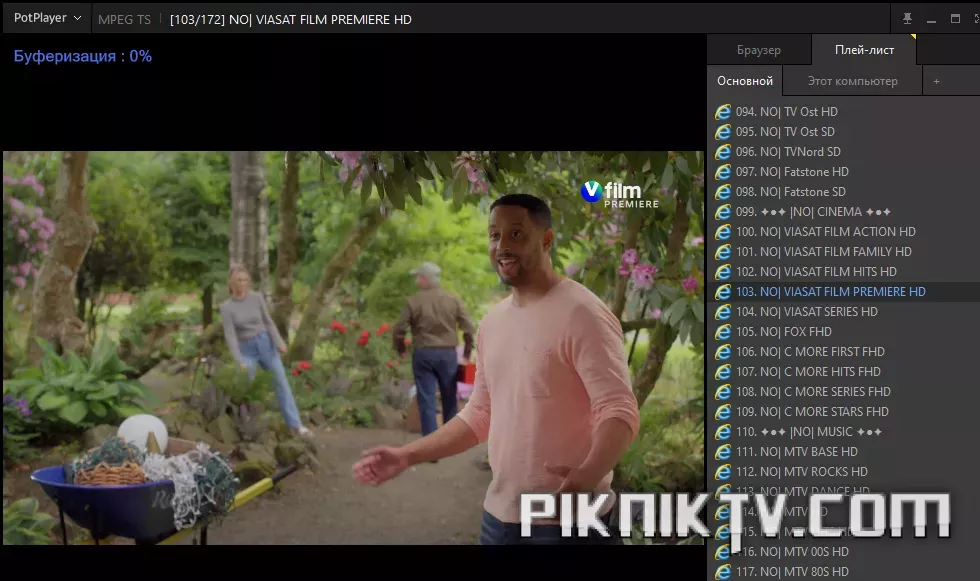Click the icon beside C MORE HITS FHD
980x581 pixels.
(x=723, y=372)
